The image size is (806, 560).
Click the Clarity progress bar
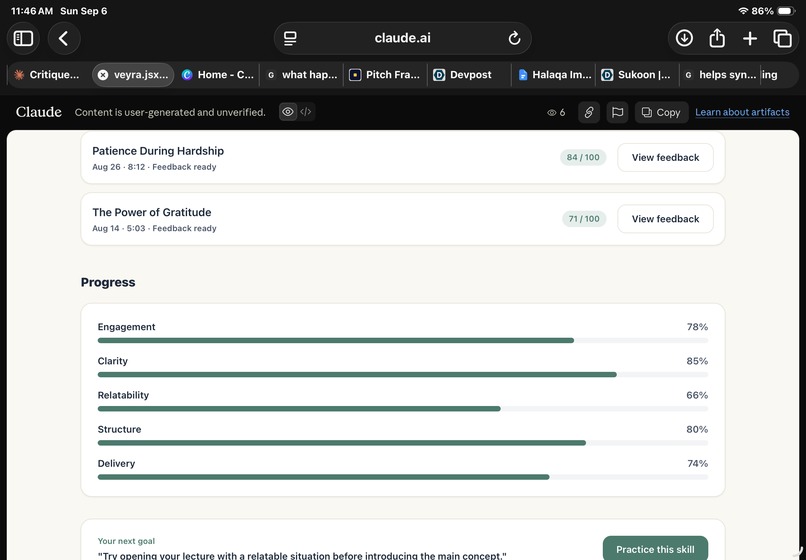pyautogui.click(x=402, y=375)
